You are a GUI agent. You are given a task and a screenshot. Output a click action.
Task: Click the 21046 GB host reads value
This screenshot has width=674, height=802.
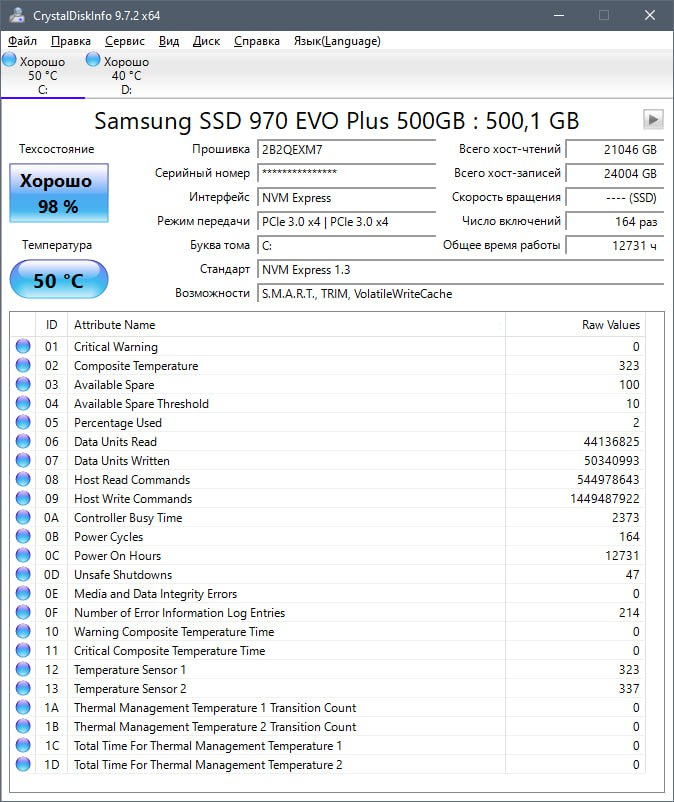coord(615,150)
